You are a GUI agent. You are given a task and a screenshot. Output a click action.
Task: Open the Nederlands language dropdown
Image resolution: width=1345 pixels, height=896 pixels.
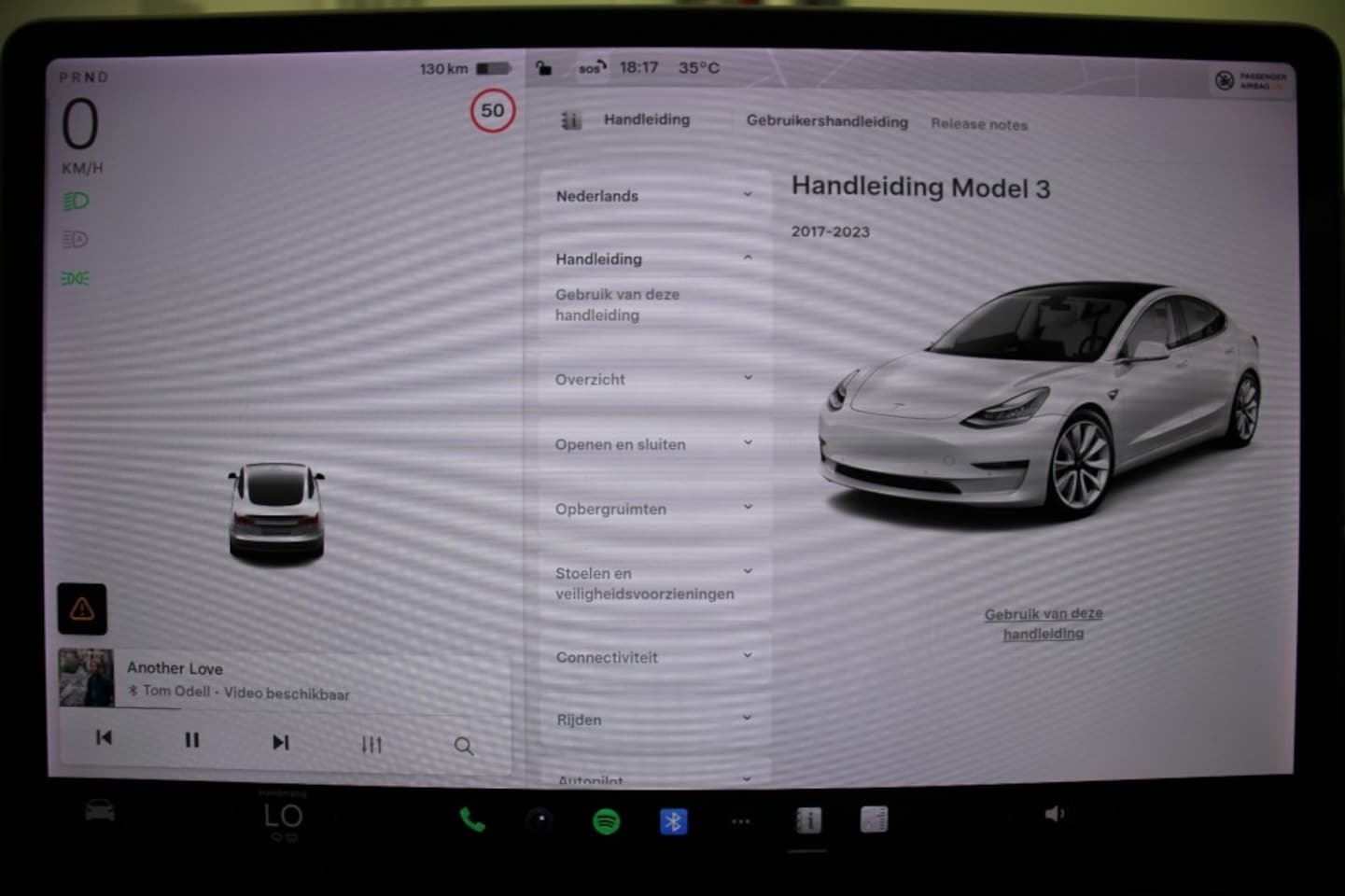655,196
